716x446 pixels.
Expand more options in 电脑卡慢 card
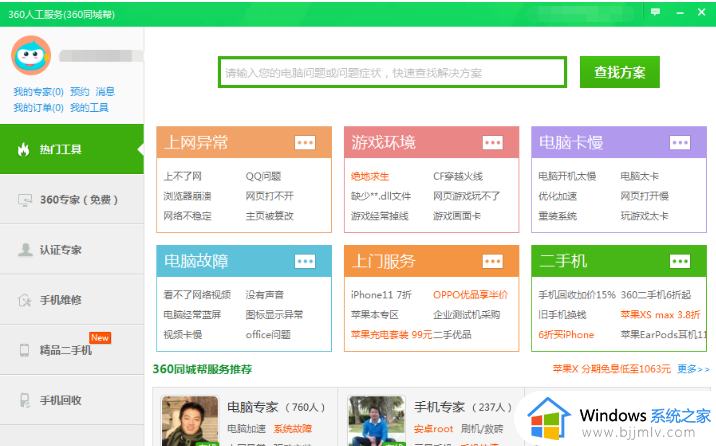click(x=680, y=143)
